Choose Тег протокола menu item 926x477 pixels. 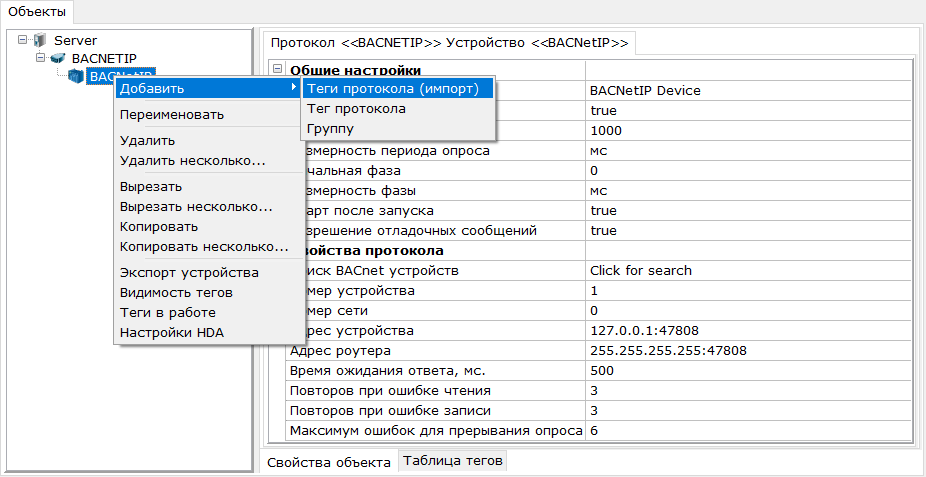coord(397,109)
